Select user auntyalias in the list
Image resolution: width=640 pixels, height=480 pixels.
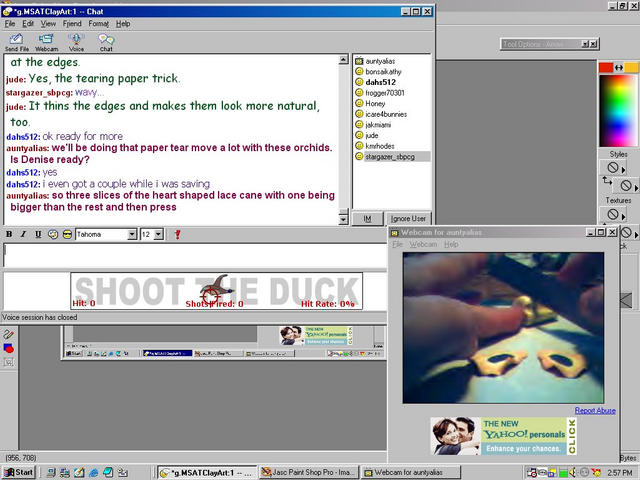coord(380,61)
